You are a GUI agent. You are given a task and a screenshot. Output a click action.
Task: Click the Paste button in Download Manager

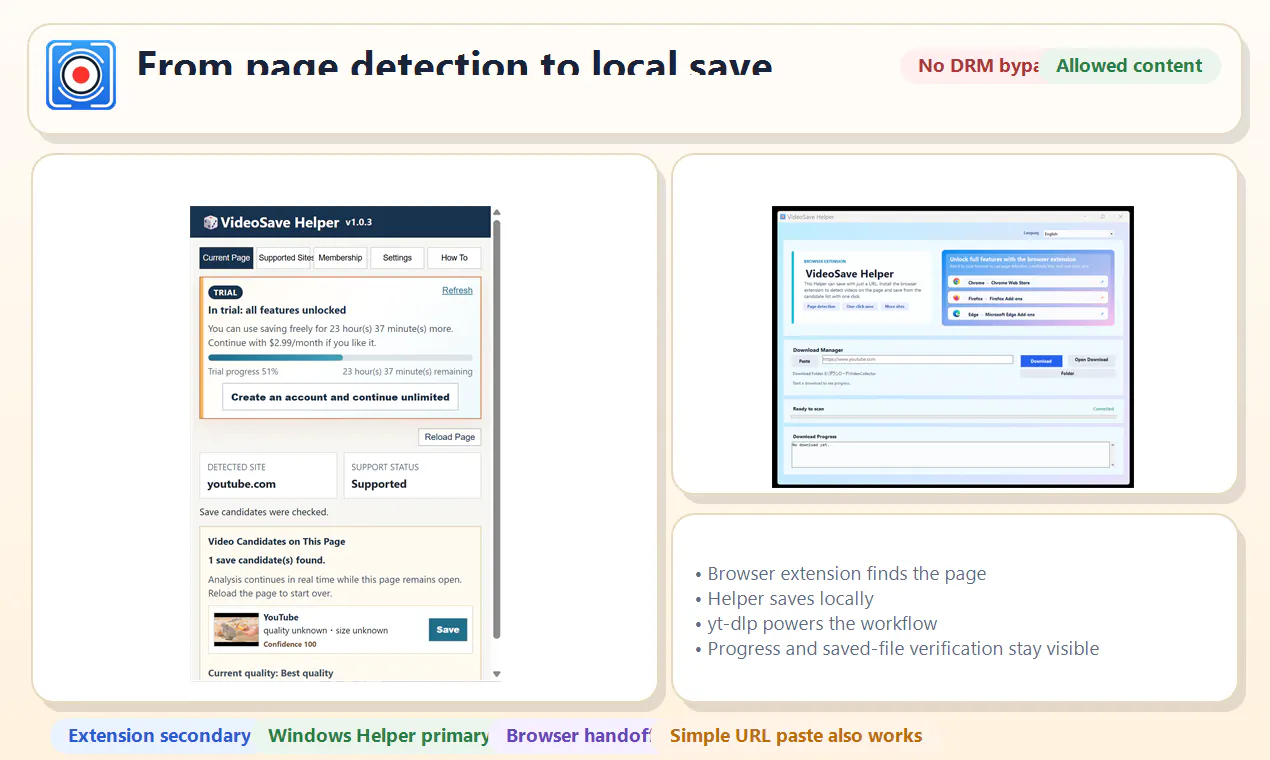[805, 361]
